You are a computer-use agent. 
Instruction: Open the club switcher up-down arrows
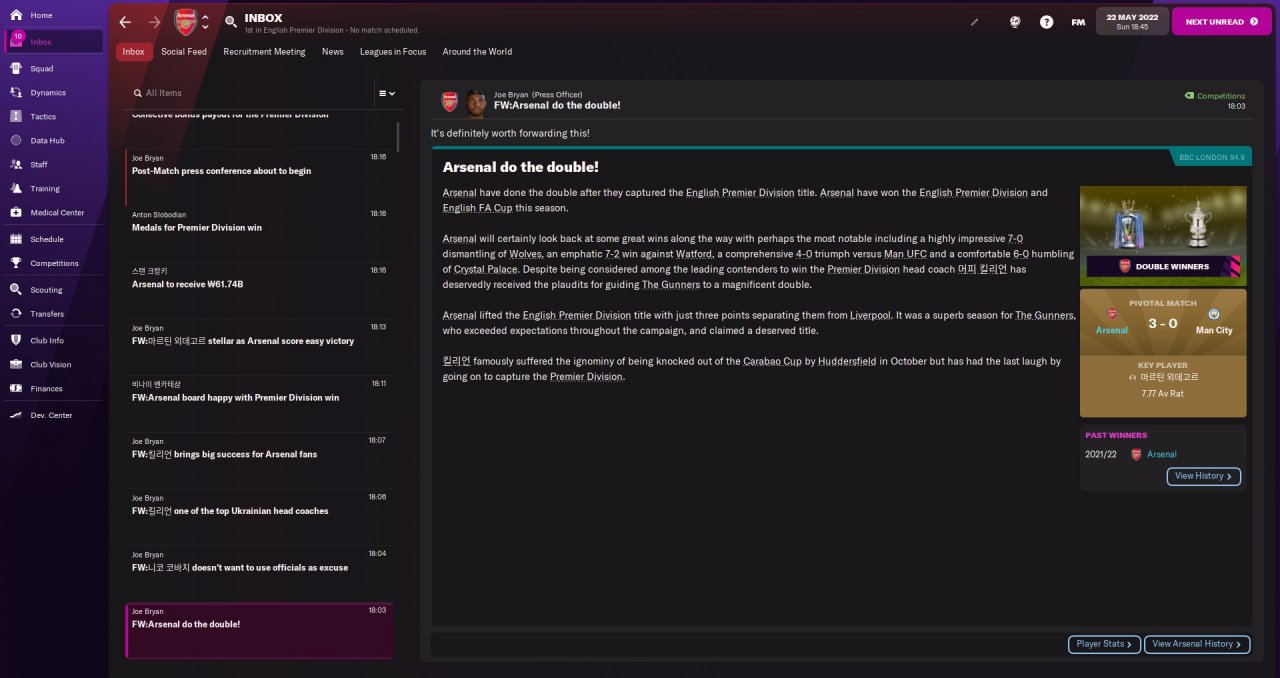point(205,22)
